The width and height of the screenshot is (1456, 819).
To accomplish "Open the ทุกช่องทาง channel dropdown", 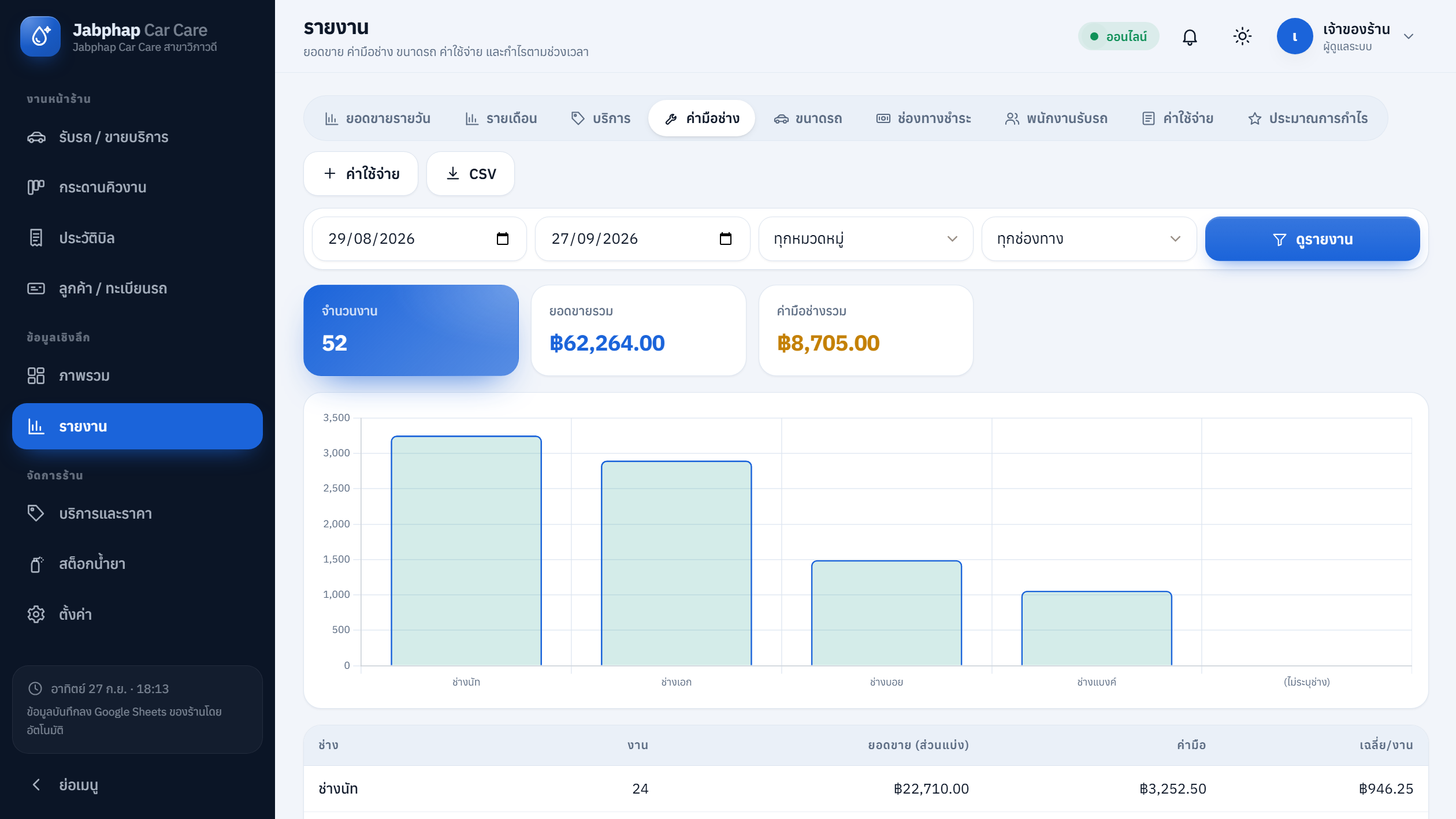I will coord(1089,239).
